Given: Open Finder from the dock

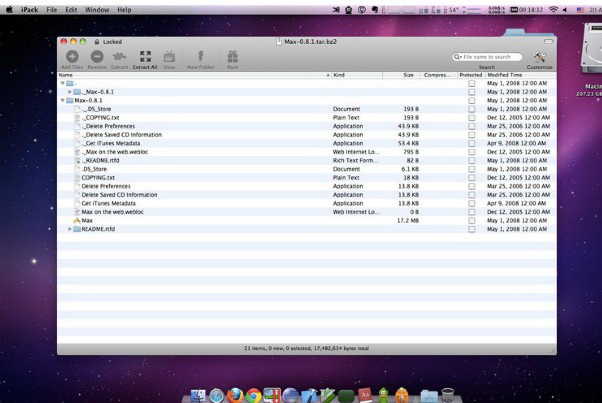Looking at the screenshot, I should click(x=198, y=395).
